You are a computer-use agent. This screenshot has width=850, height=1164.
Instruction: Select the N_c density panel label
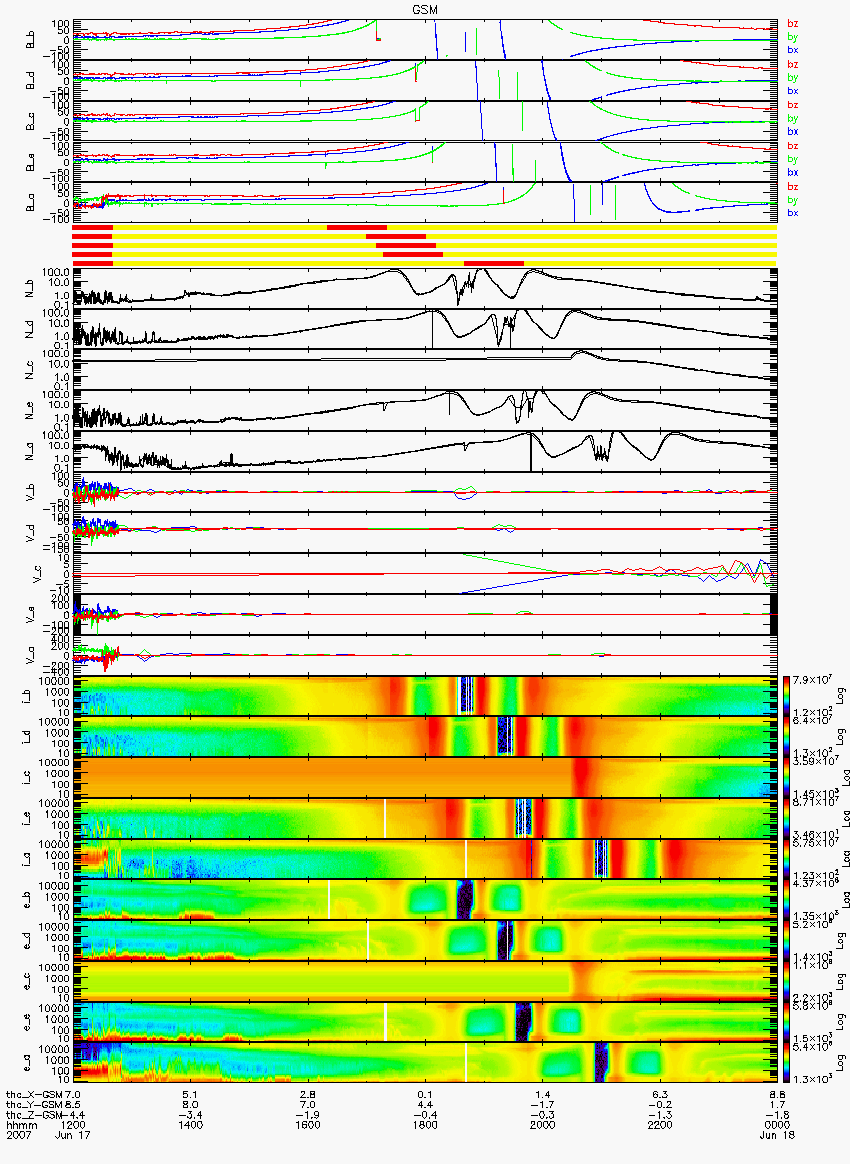point(30,370)
